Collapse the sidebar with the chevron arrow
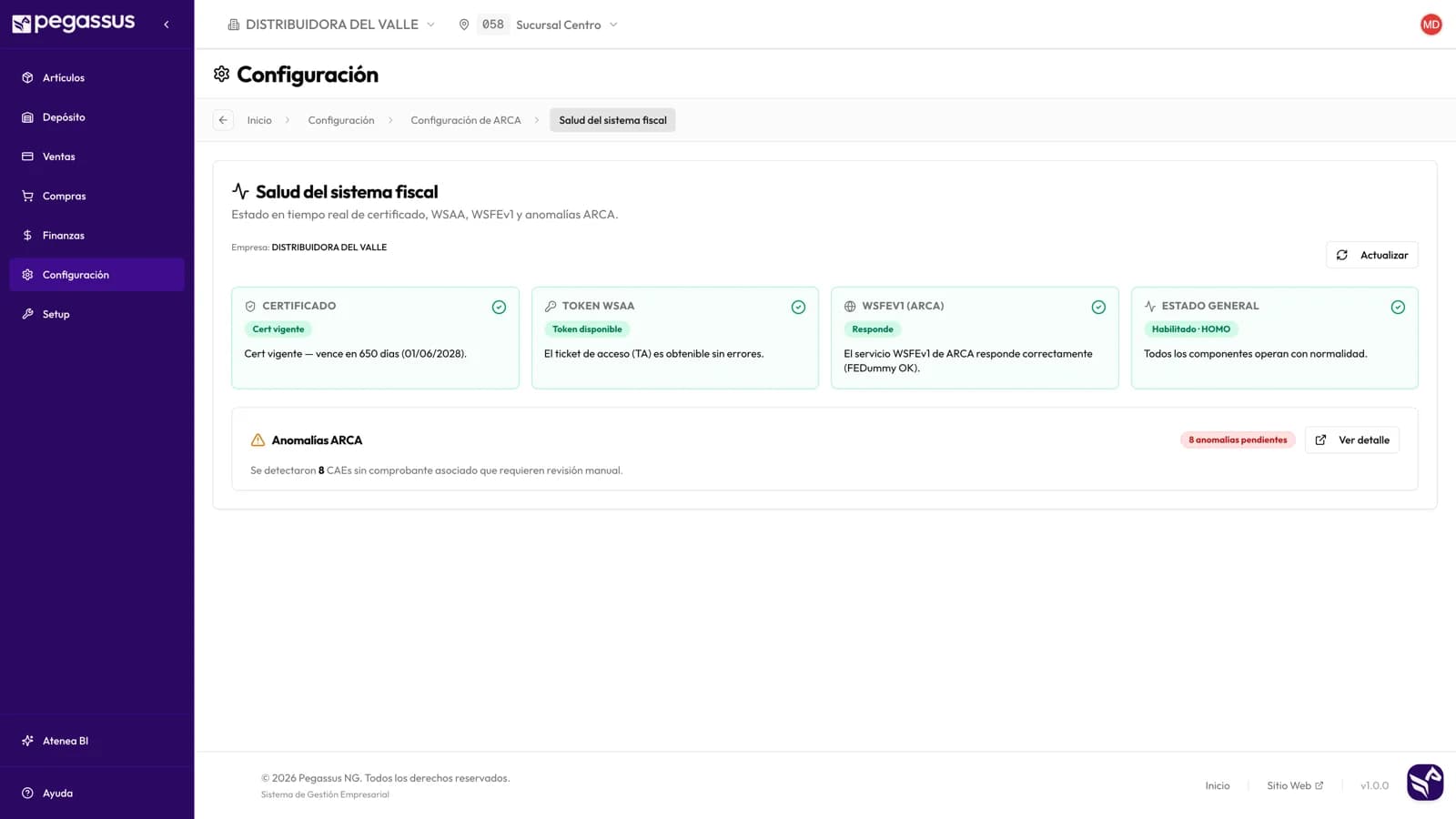 [x=167, y=25]
